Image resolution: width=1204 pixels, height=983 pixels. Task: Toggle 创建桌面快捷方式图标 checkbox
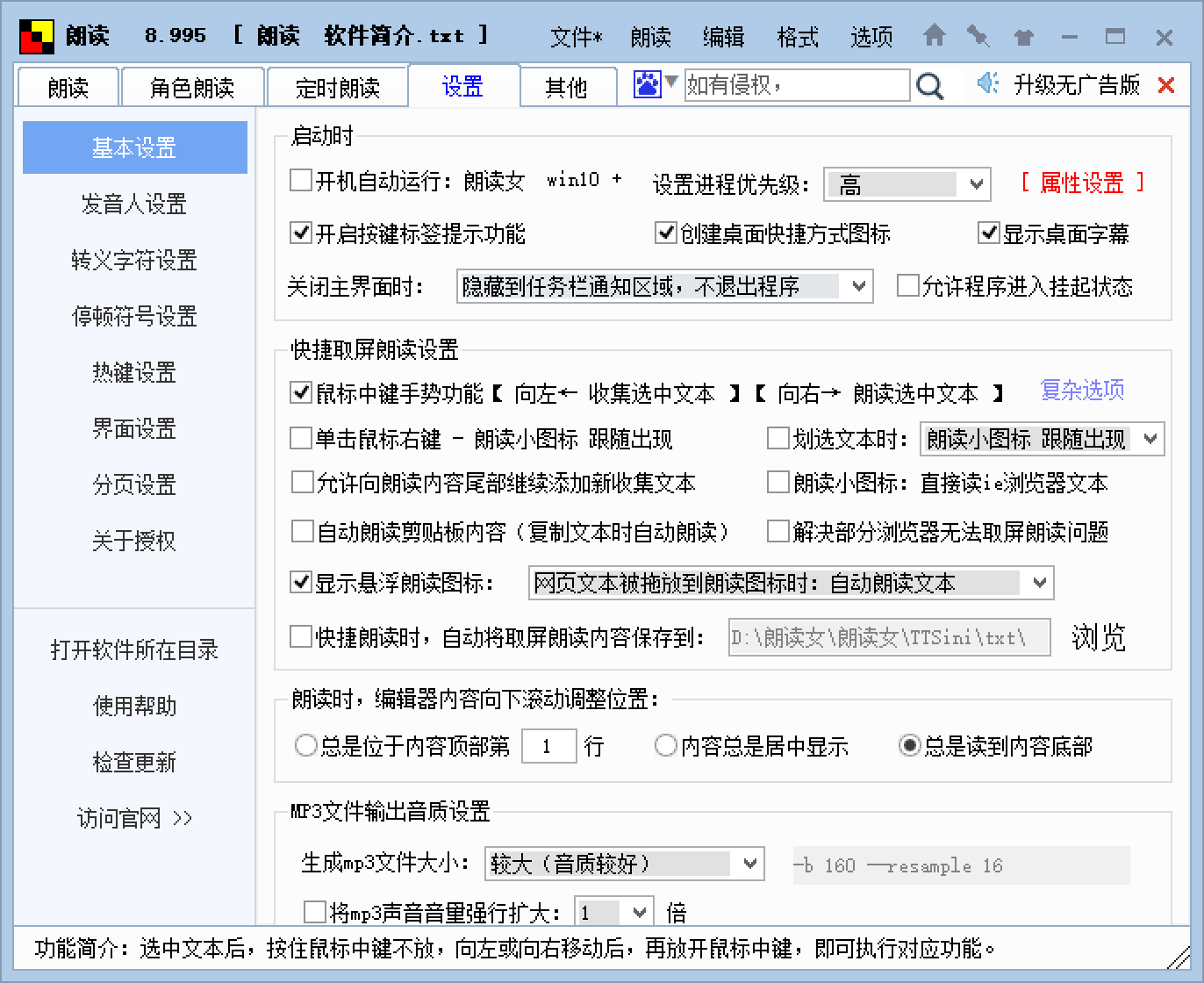coord(666,233)
